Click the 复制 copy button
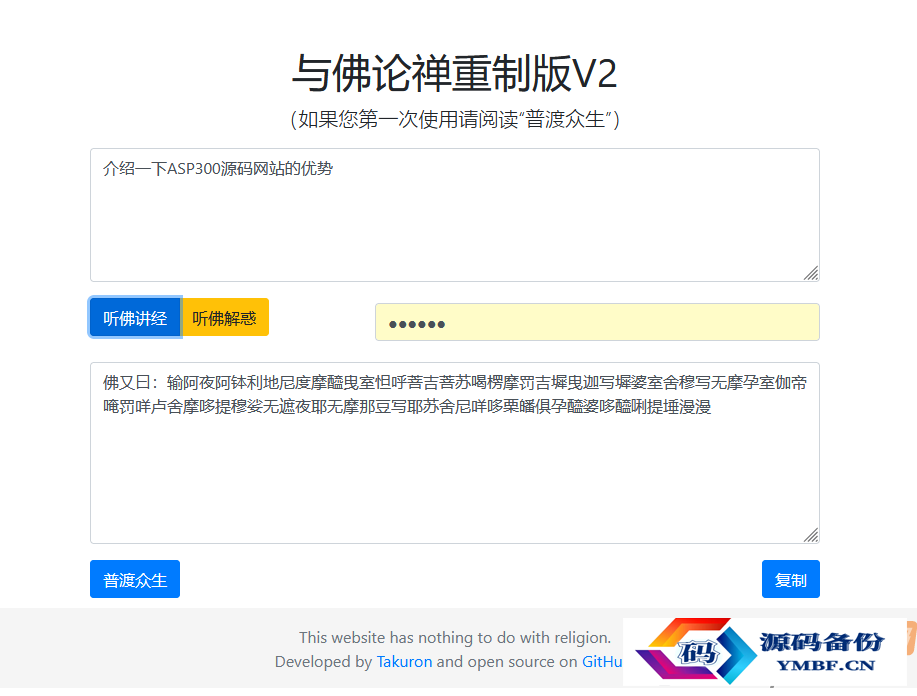The height and width of the screenshot is (696, 917). tap(791, 579)
